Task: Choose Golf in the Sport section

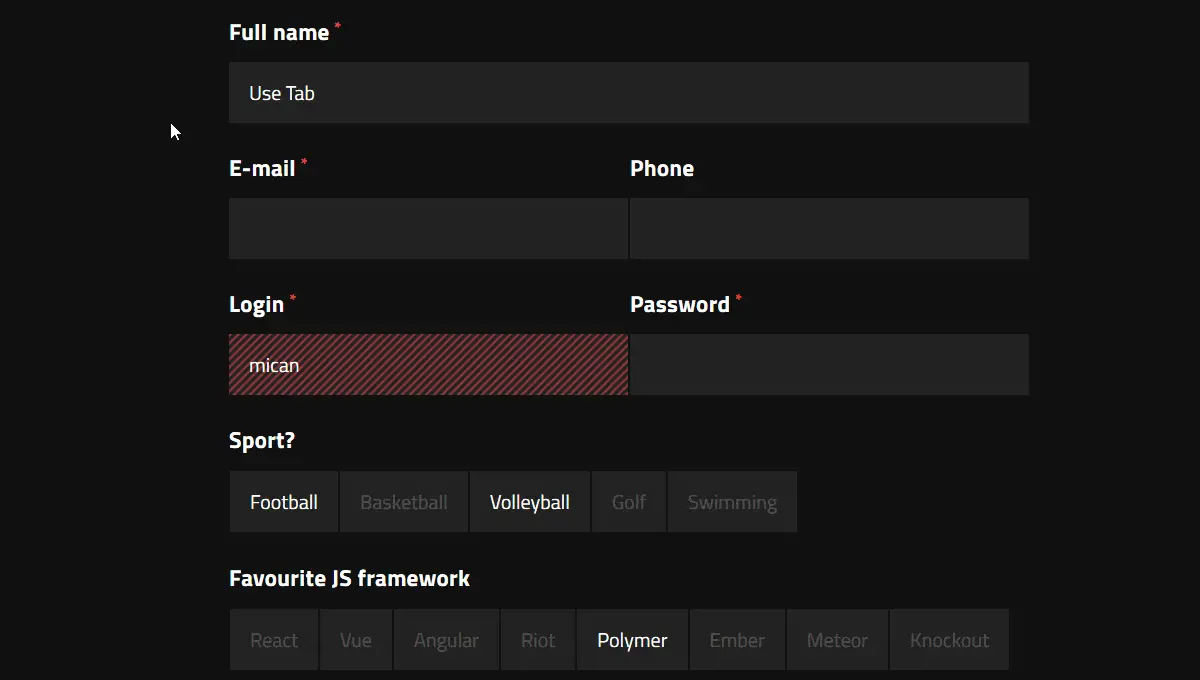Action: (x=628, y=501)
